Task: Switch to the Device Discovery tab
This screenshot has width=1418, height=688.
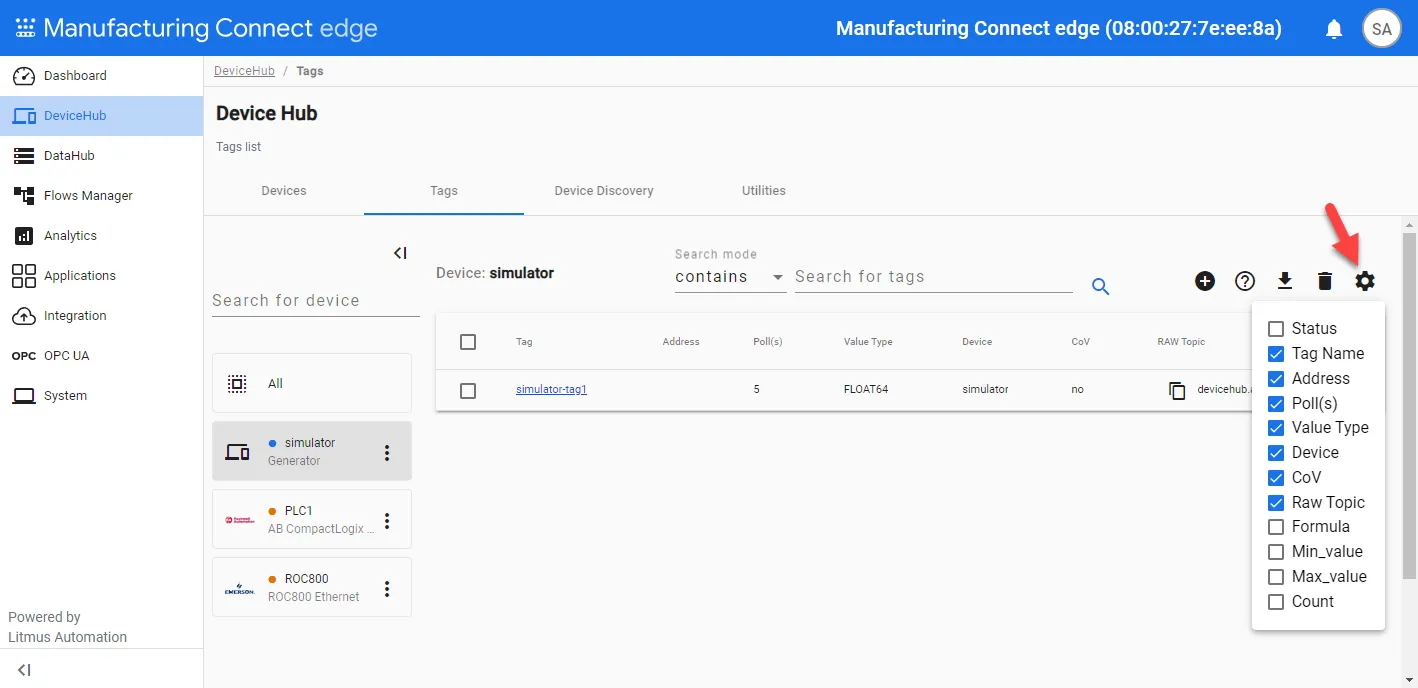Action: [604, 191]
